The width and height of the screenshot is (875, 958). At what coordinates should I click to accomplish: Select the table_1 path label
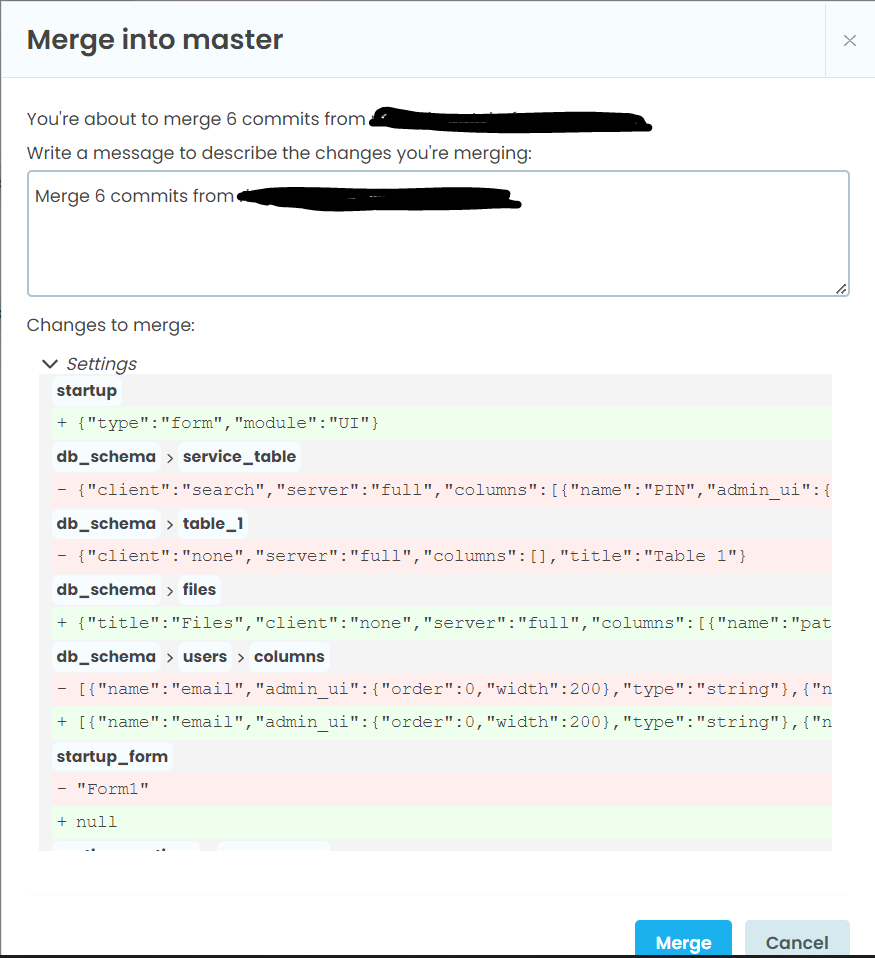pos(213,524)
